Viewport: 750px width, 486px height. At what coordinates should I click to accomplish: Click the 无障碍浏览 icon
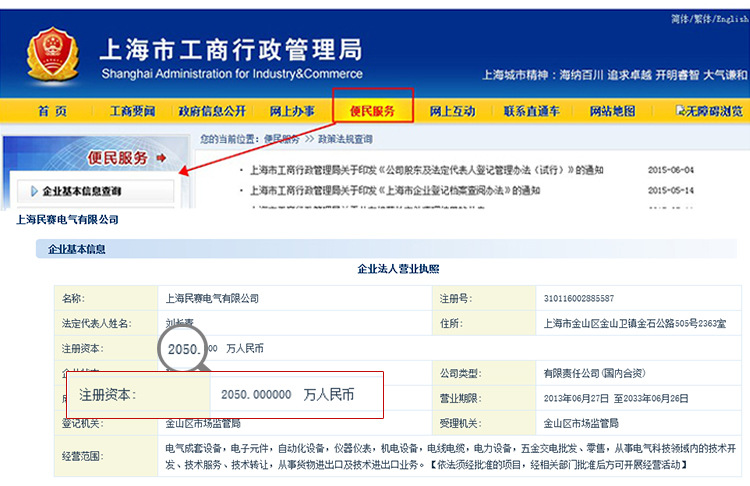point(680,110)
